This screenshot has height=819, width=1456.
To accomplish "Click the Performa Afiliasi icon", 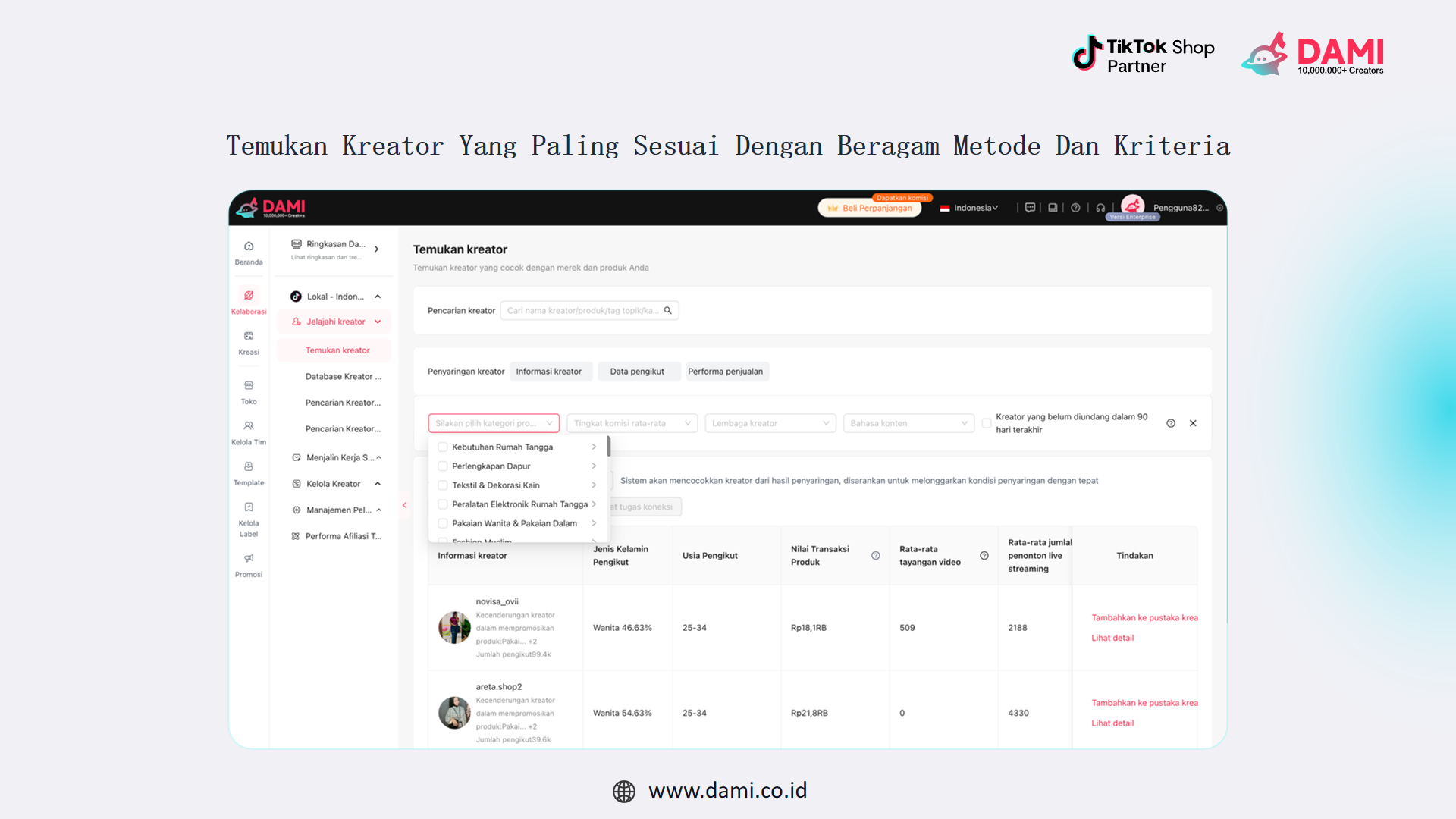I will (x=296, y=536).
